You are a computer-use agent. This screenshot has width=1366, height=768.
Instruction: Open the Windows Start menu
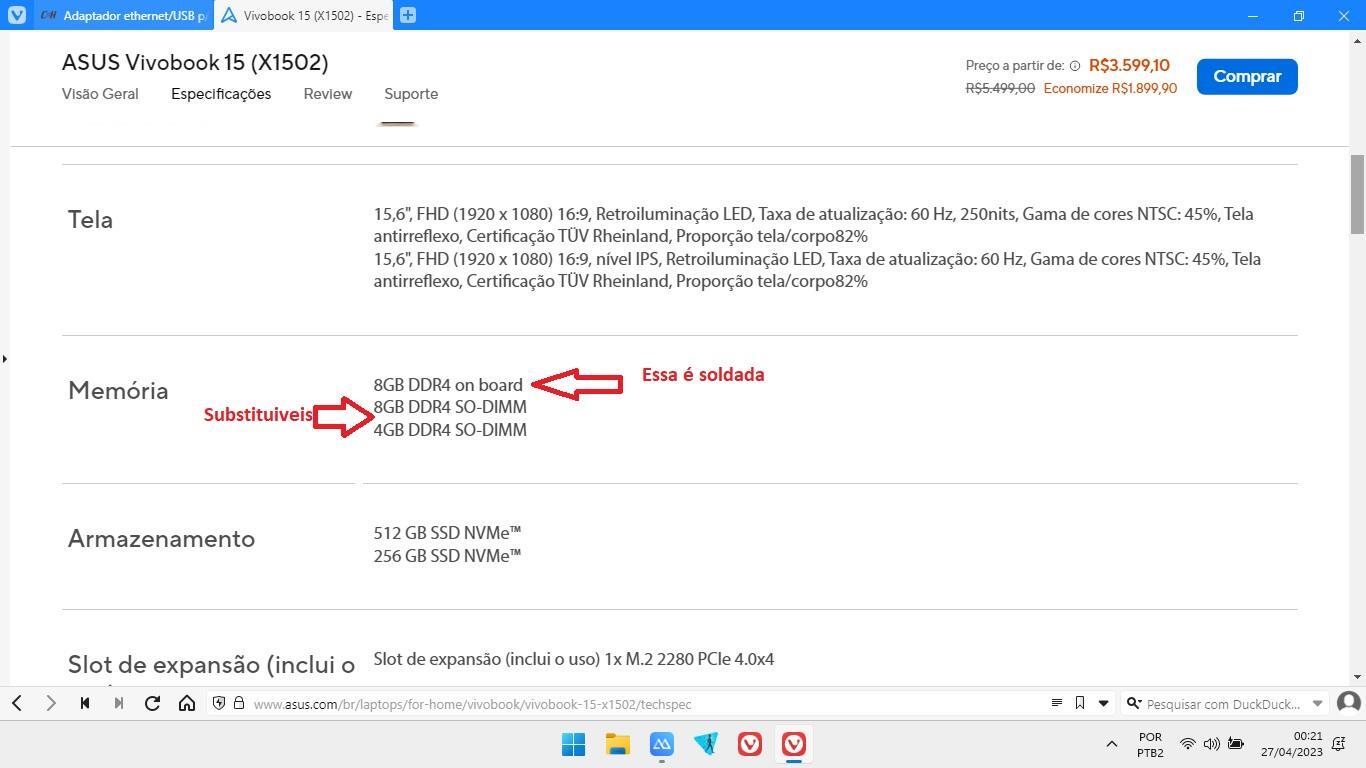573,744
